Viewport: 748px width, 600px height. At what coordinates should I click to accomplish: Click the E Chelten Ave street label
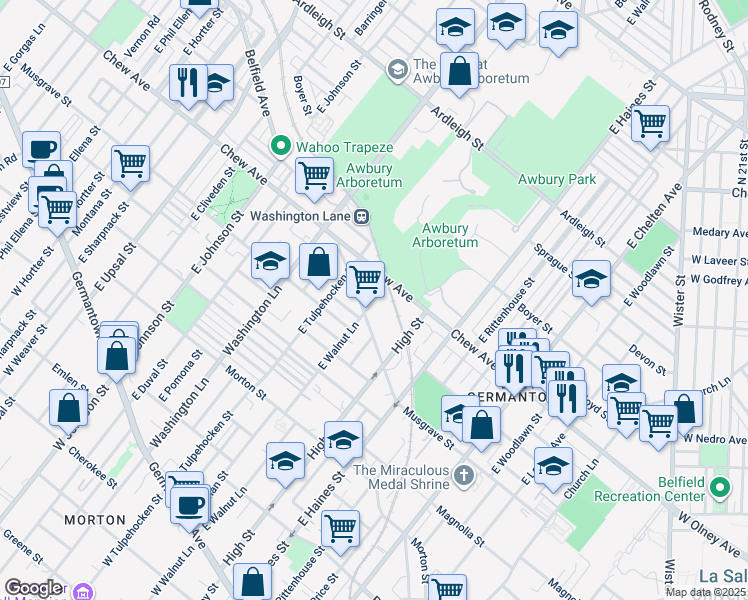655,217
